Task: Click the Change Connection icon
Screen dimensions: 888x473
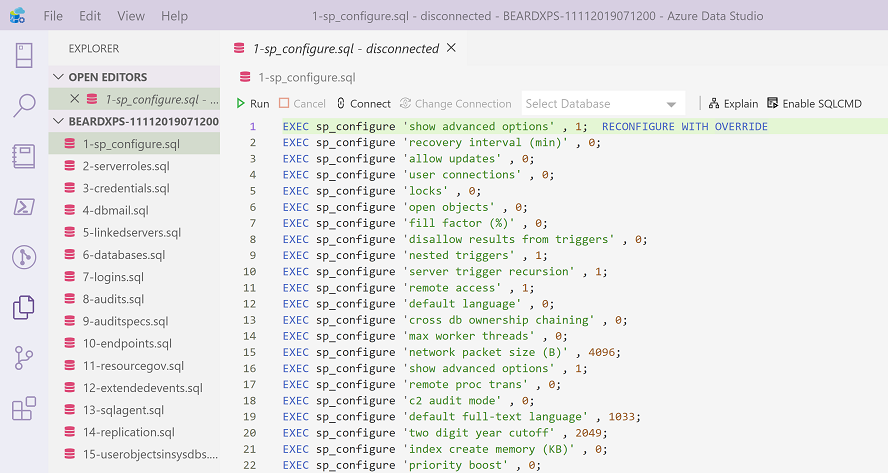Action: coord(405,103)
